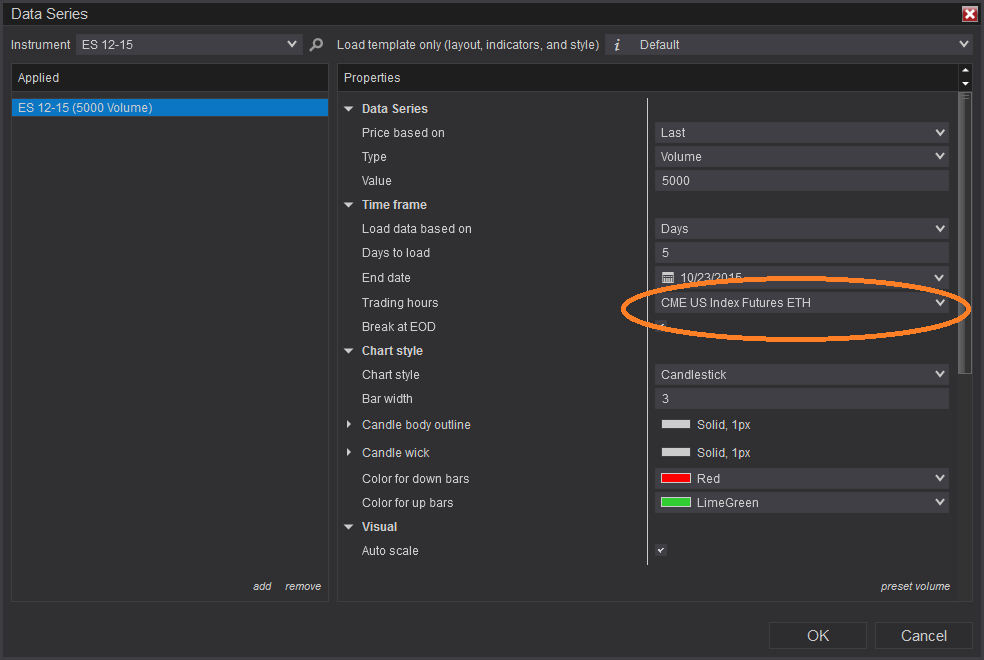Open the End date calendar icon
The height and width of the screenshot is (660, 984).
pyautogui.click(x=668, y=278)
